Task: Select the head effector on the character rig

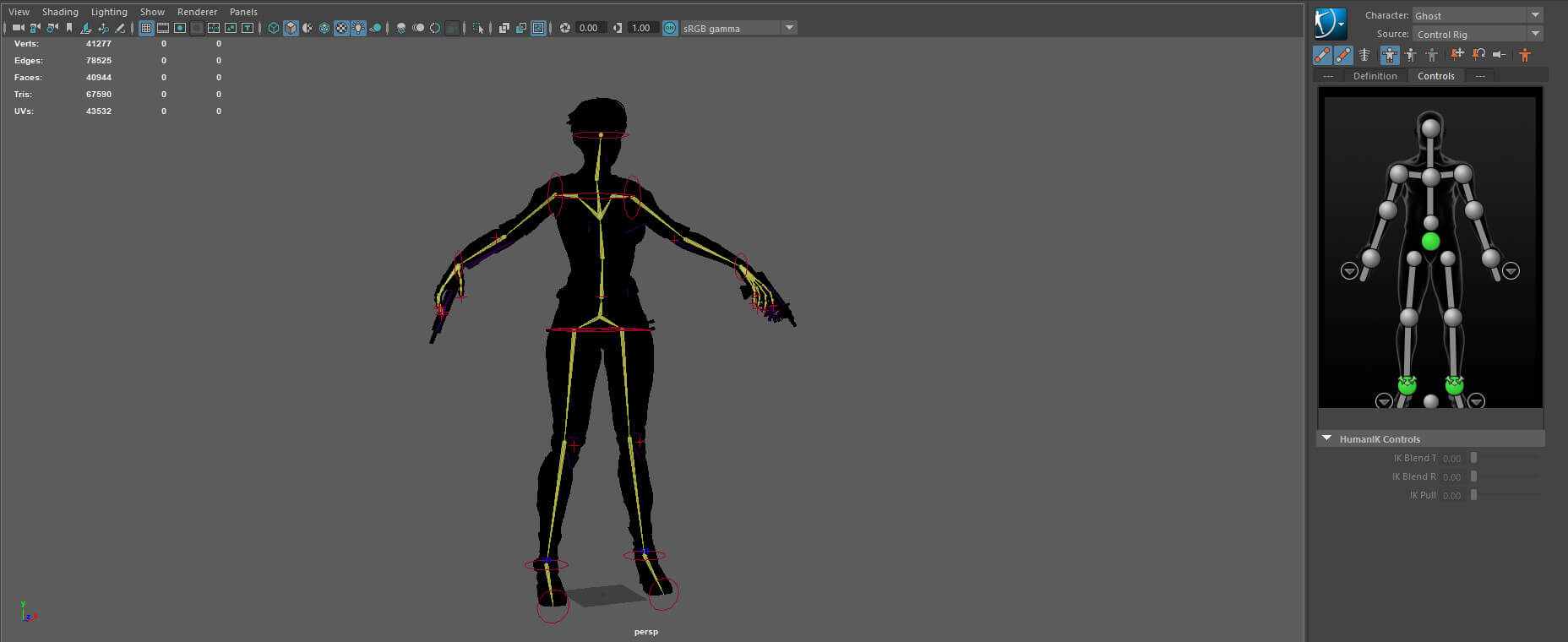Action: click(1430, 128)
